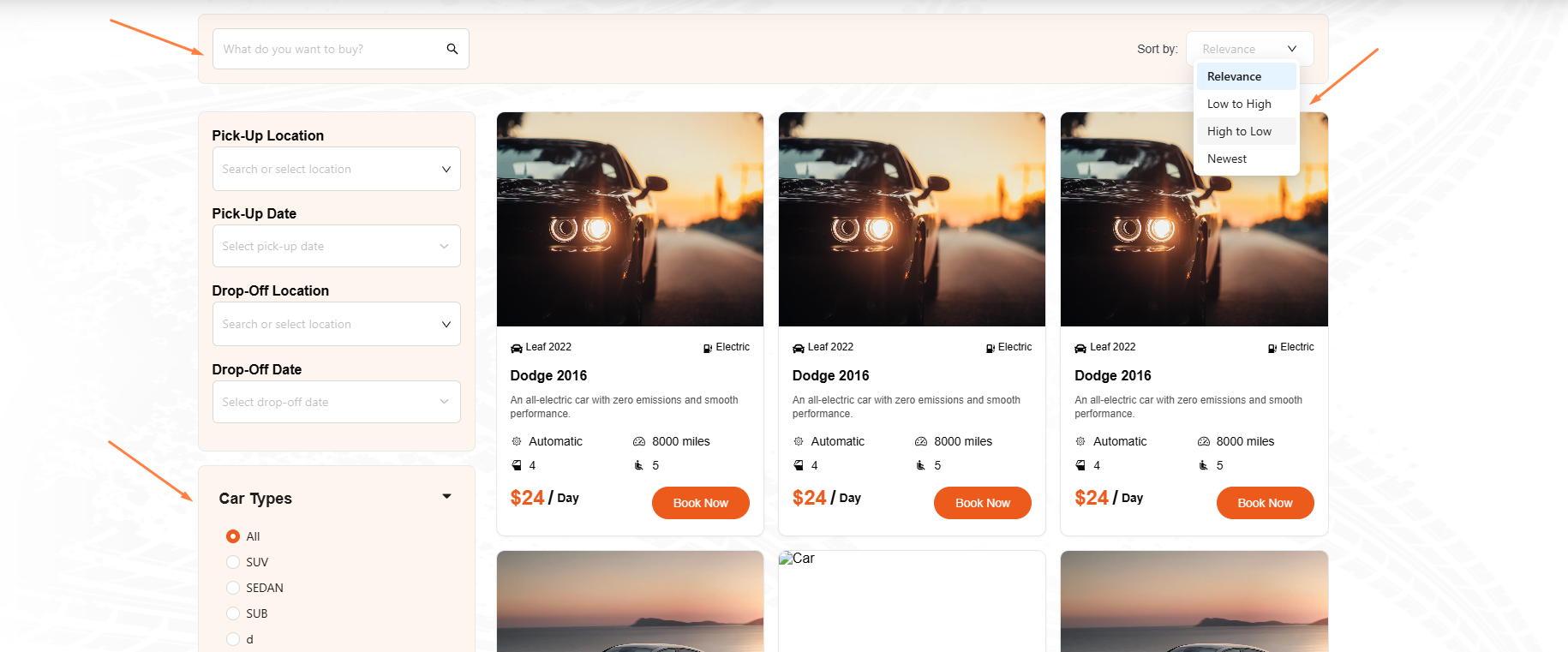Select the All car type radio
The image size is (1568, 652).
(233, 536)
